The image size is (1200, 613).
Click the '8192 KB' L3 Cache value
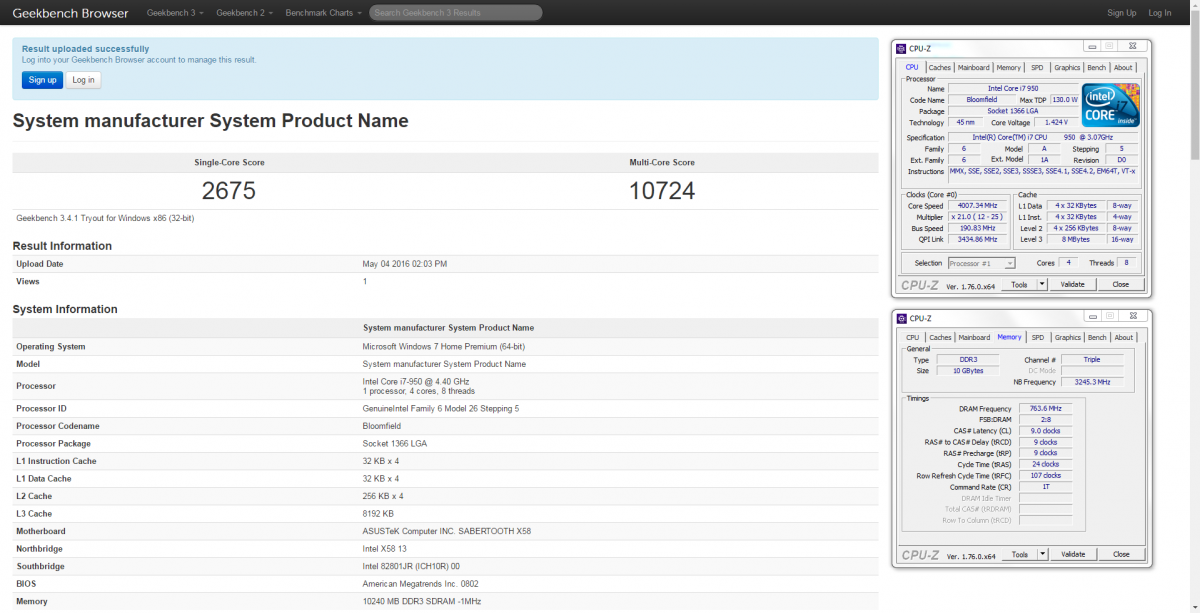pyautogui.click(x=378, y=513)
